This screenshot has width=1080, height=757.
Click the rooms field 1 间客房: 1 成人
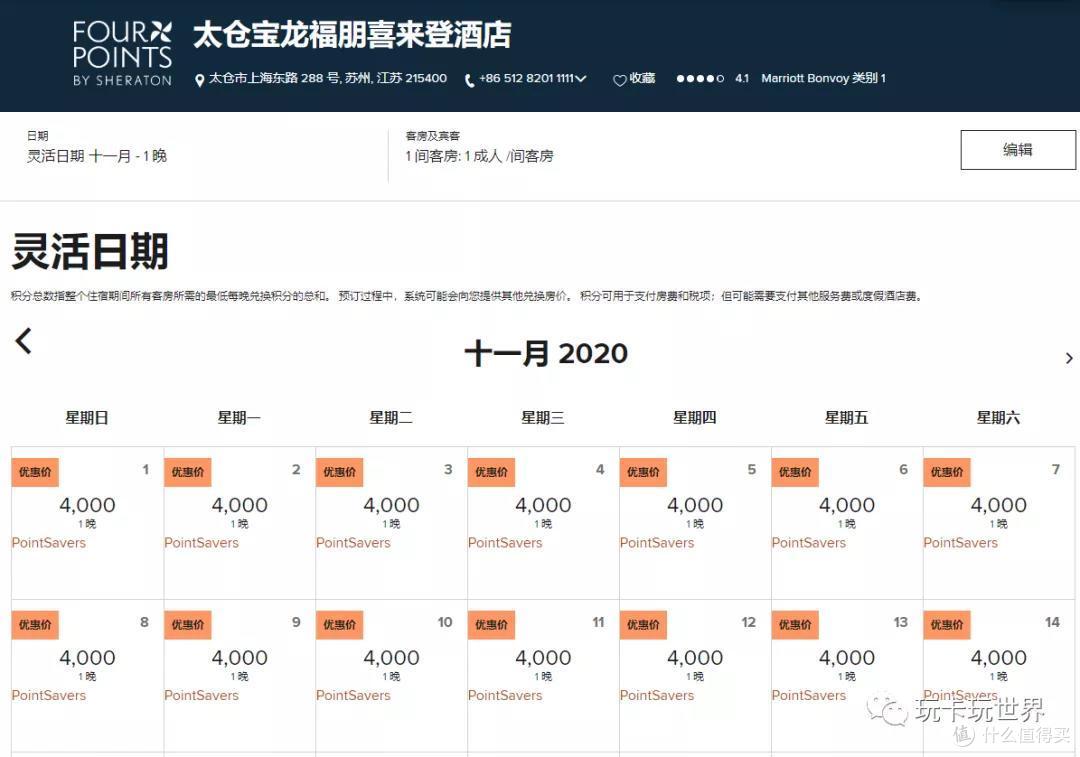[479, 156]
